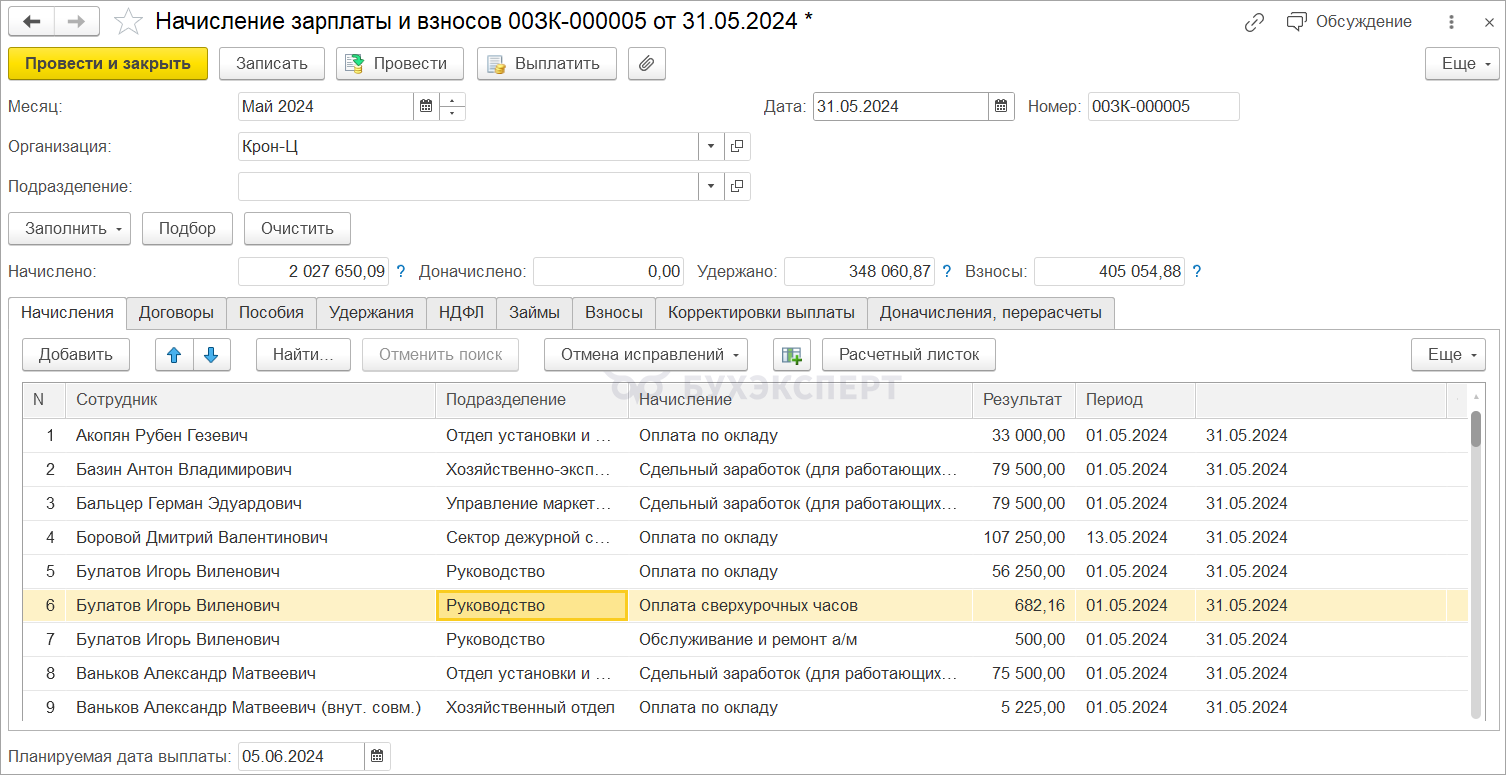Expand Отмена исправлений dropdown menu
The height and width of the screenshot is (775, 1506).
[645, 355]
